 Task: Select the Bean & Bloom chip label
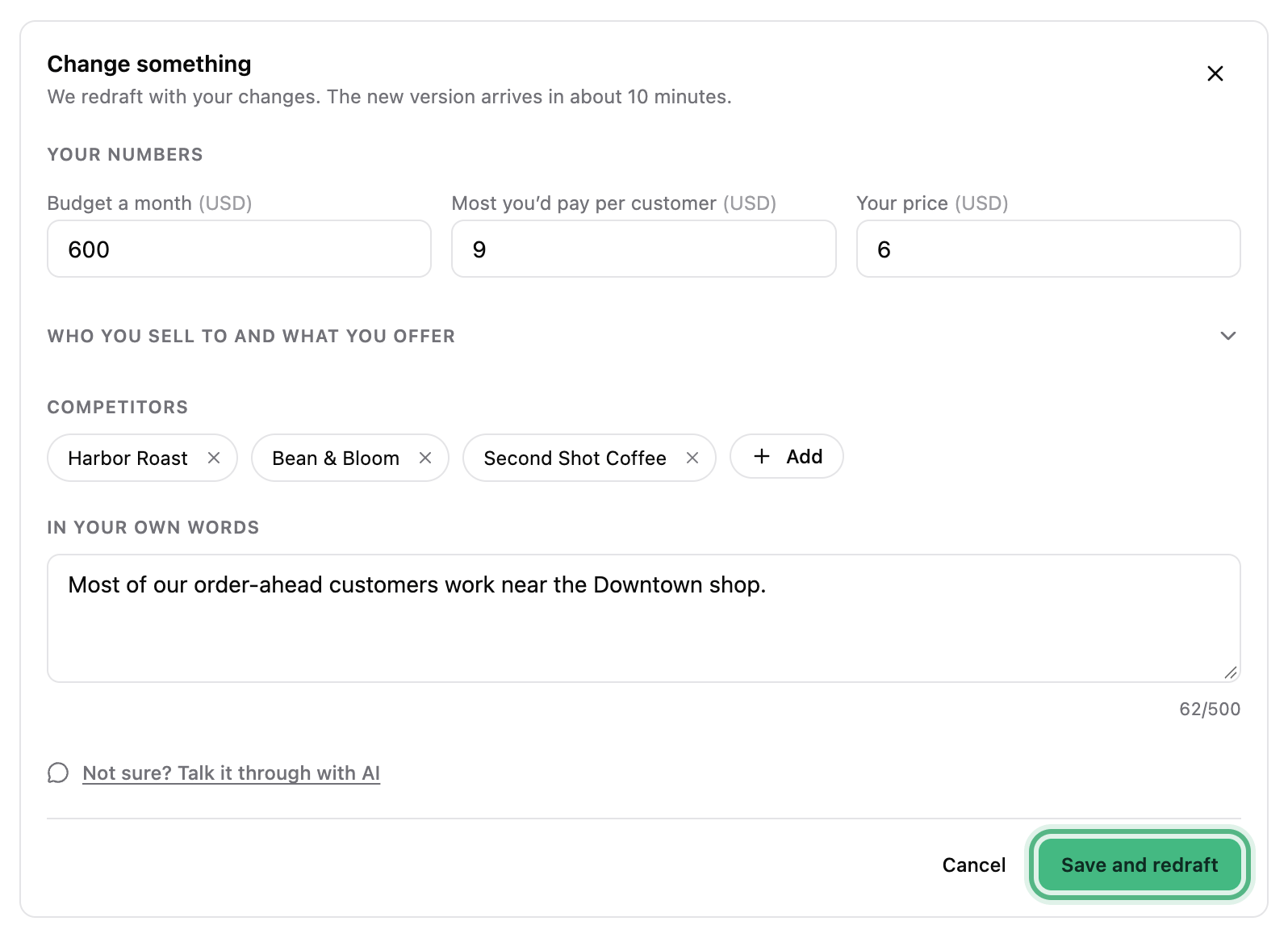click(x=336, y=458)
